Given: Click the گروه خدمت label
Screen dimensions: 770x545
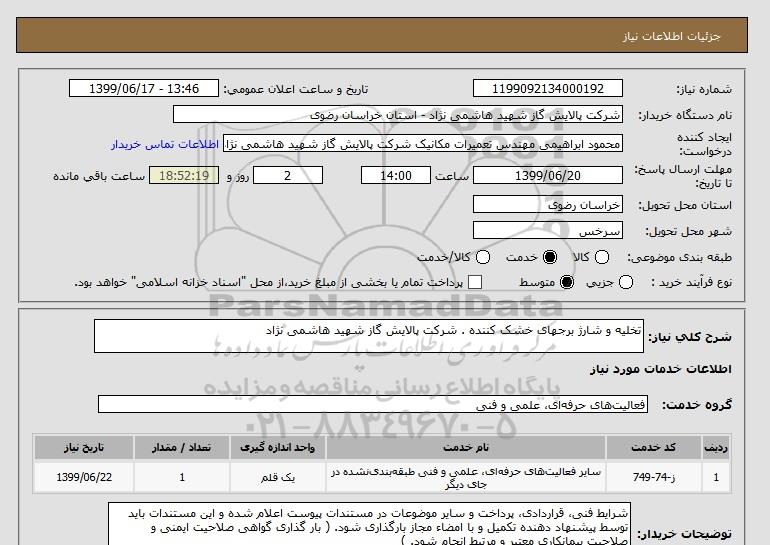Looking at the screenshot, I should pyautogui.click(x=697, y=405).
